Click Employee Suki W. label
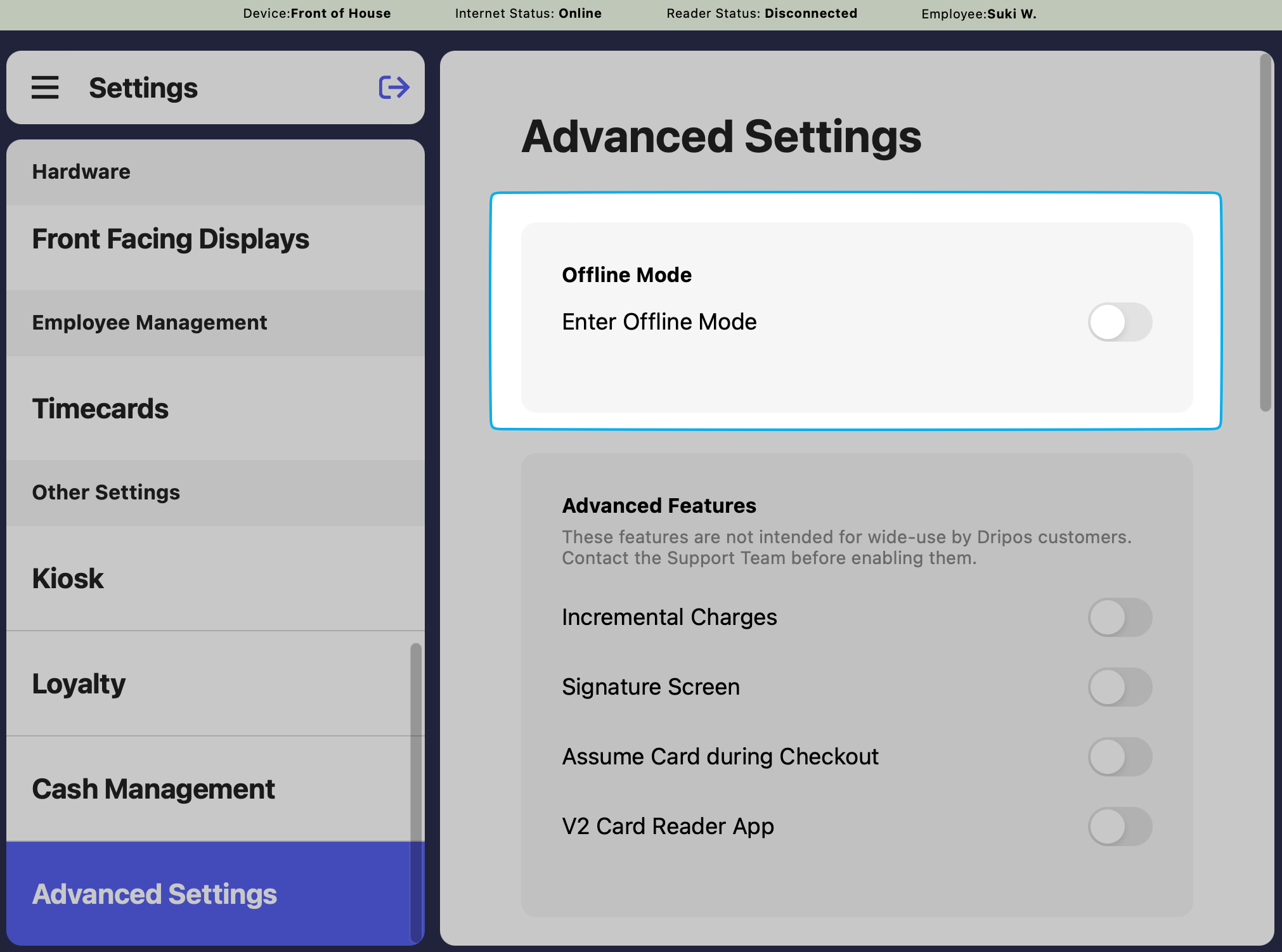Viewport: 1282px width, 952px height. 978,14
